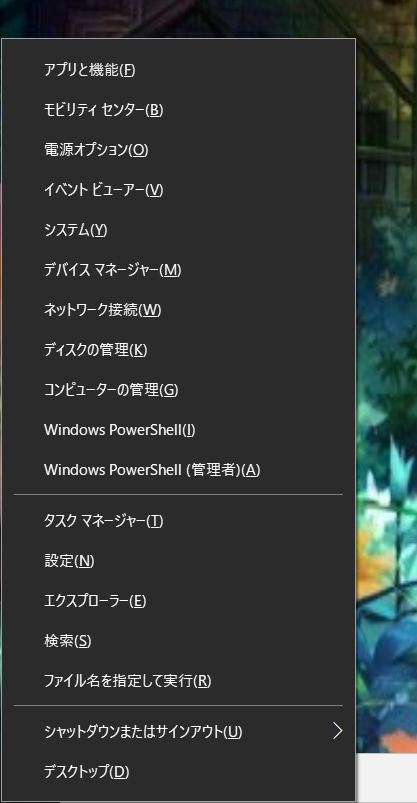The width and height of the screenshot is (417, 803).
Task: Open アプリと機能 from the menu
Action: (x=178, y=70)
